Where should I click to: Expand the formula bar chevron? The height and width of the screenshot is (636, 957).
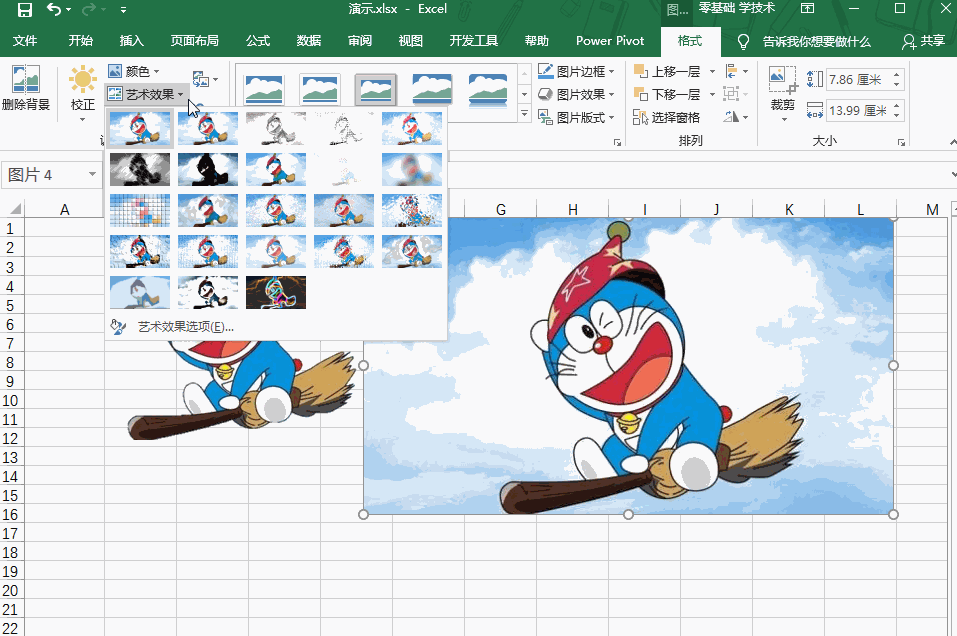coord(952,175)
